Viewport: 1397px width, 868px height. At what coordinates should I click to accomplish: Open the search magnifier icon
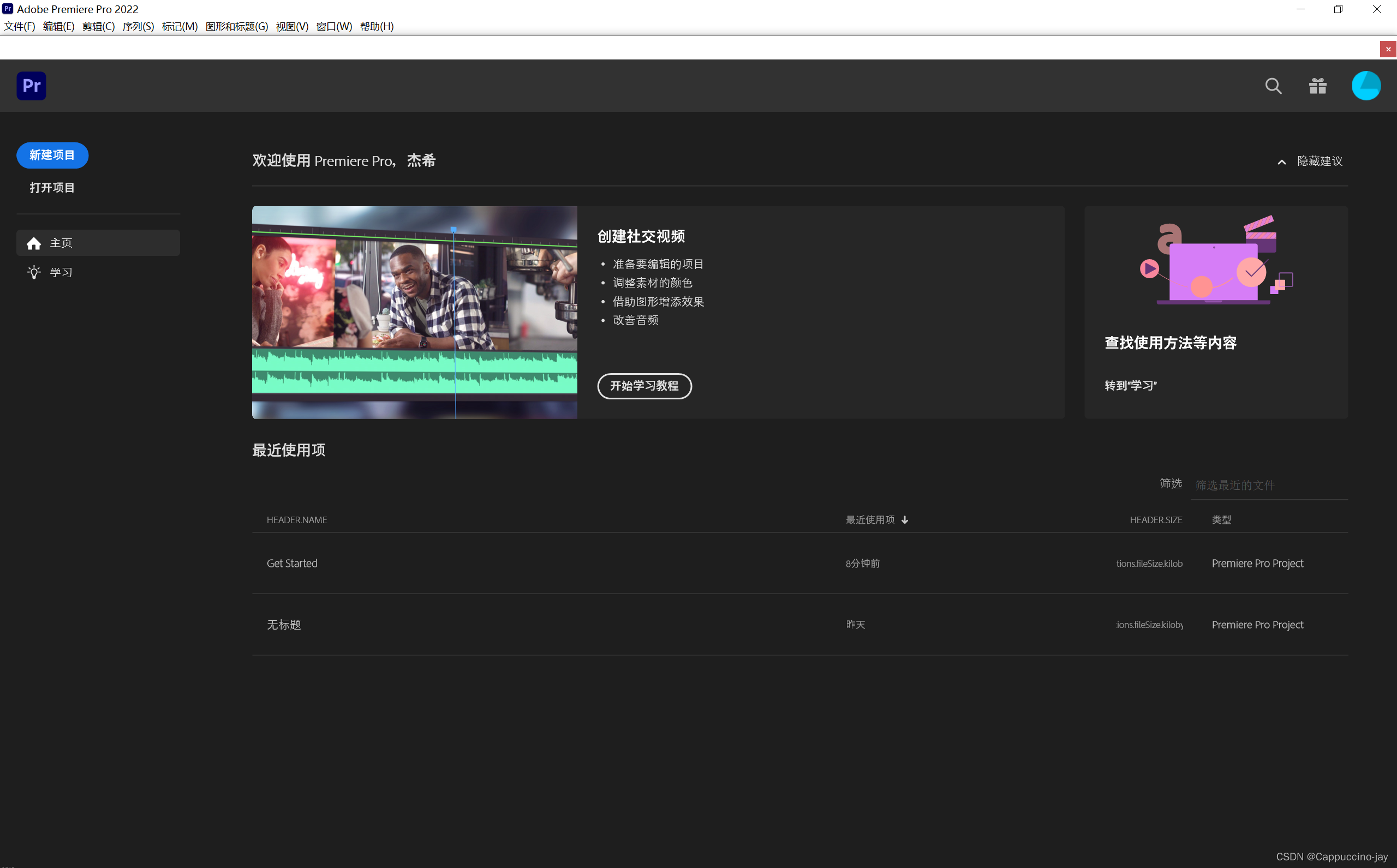pyautogui.click(x=1273, y=86)
